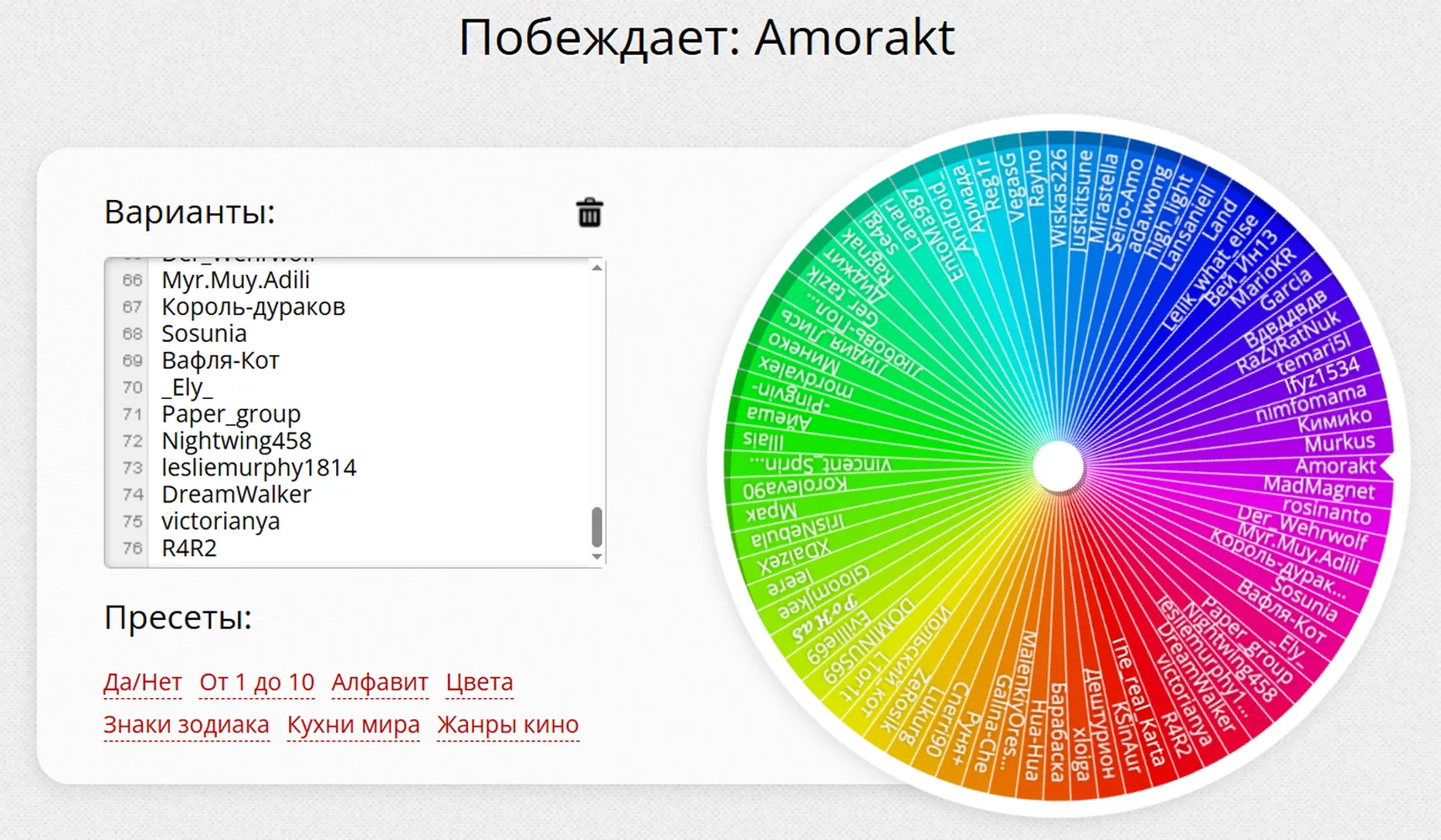This screenshot has width=1441, height=840.
Task: Click the VegasG wheel segment
Action: (x=1013, y=187)
